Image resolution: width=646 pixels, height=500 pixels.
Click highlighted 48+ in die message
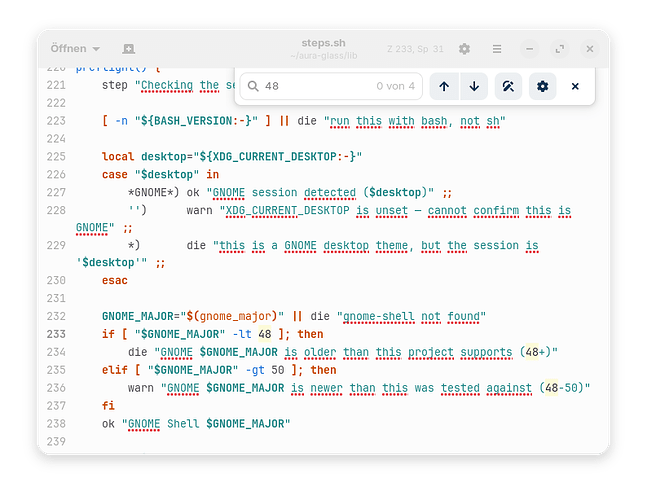[535, 352]
